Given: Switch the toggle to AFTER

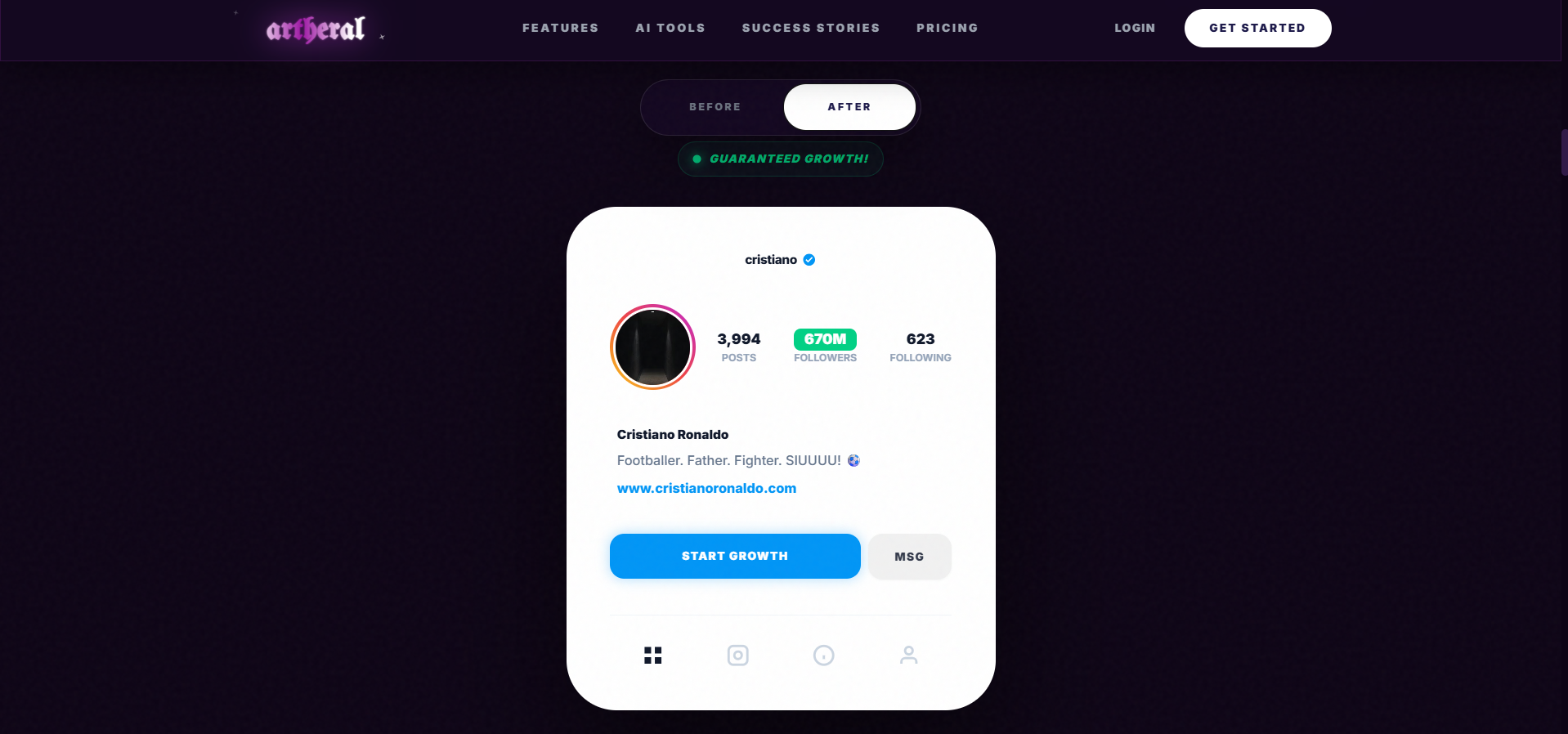Looking at the screenshot, I should point(849,107).
